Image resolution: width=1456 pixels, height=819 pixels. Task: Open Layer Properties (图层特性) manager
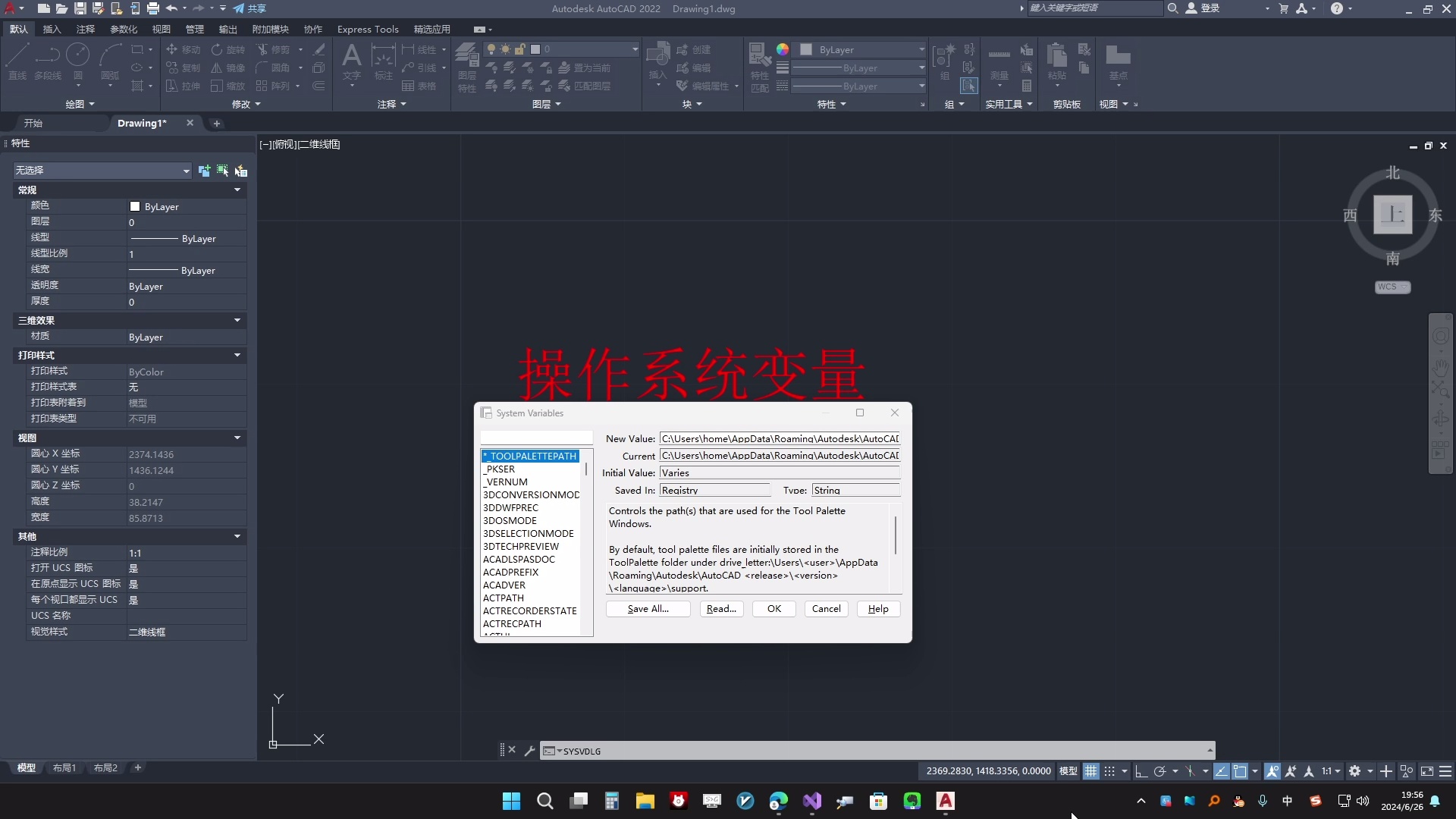[467, 68]
